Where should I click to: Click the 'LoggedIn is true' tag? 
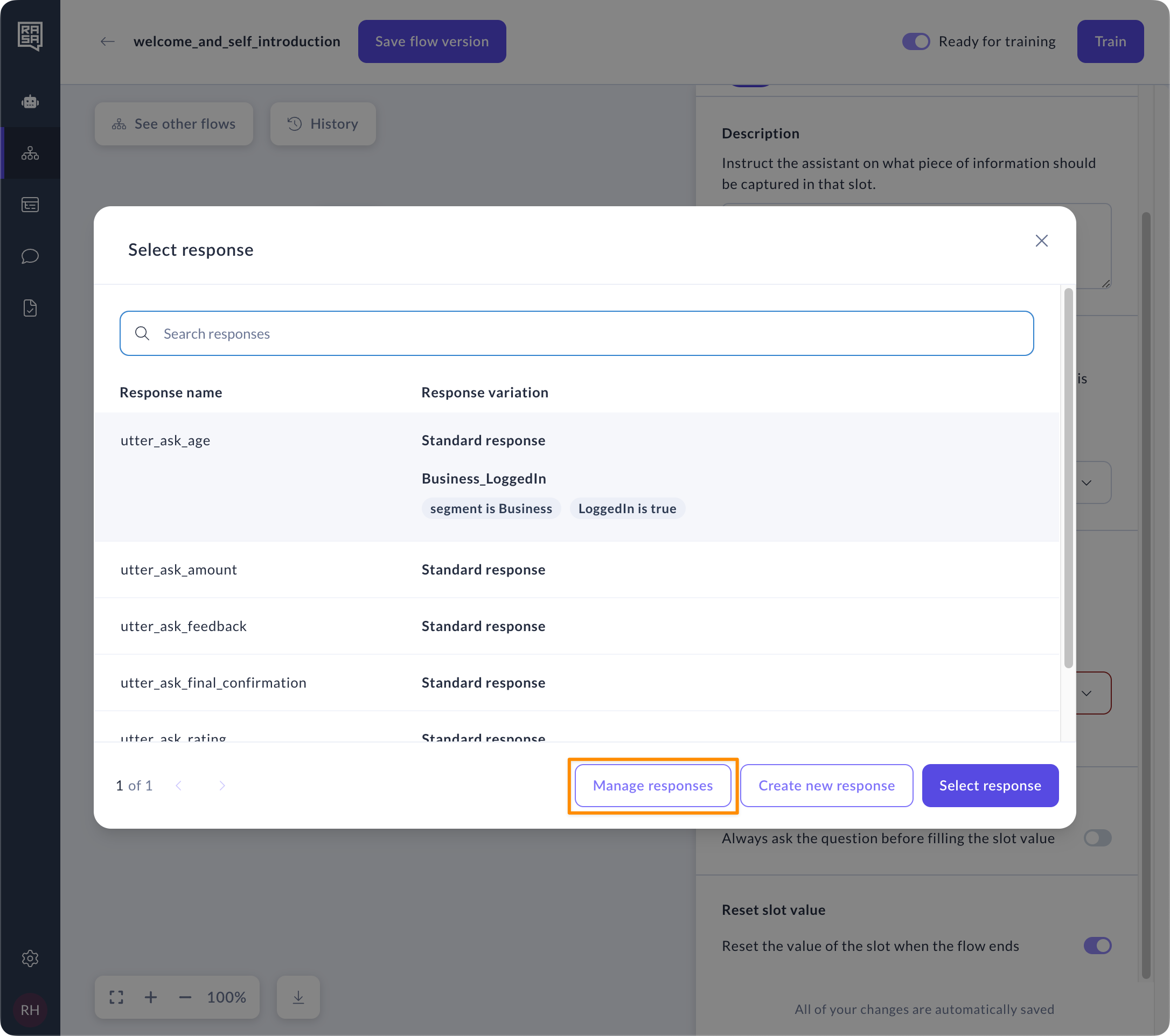coord(628,508)
